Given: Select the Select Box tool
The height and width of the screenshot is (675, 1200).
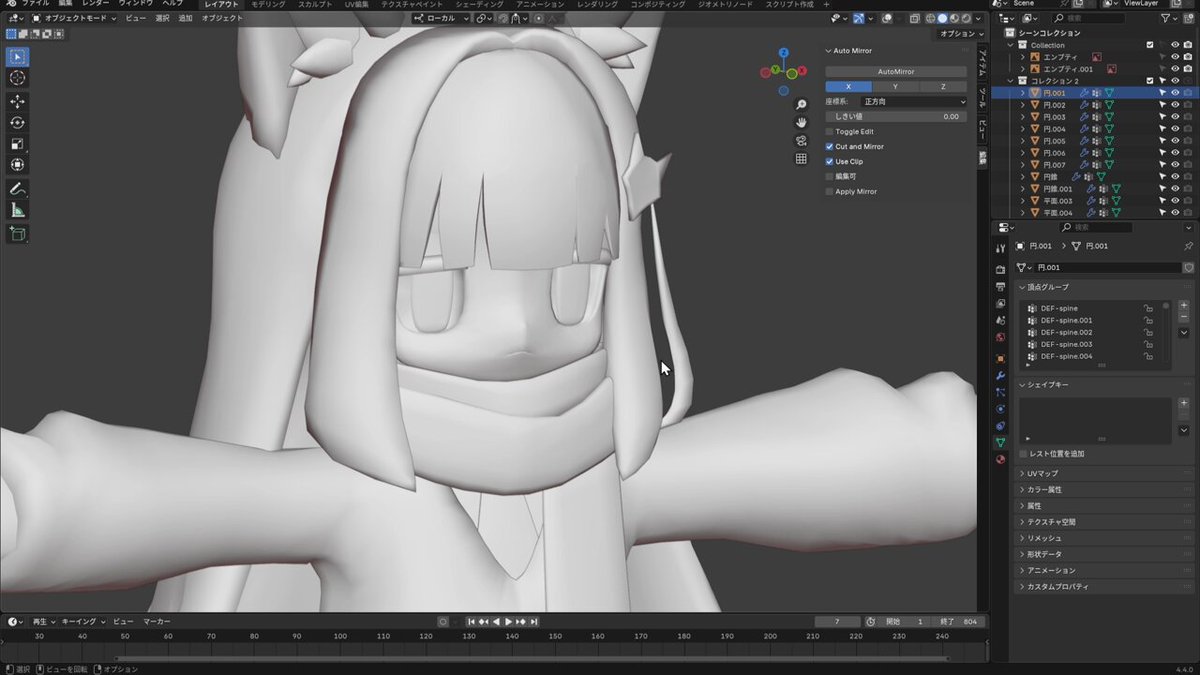Looking at the screenshot, I should pyautogui.click(x=17, y=57).
